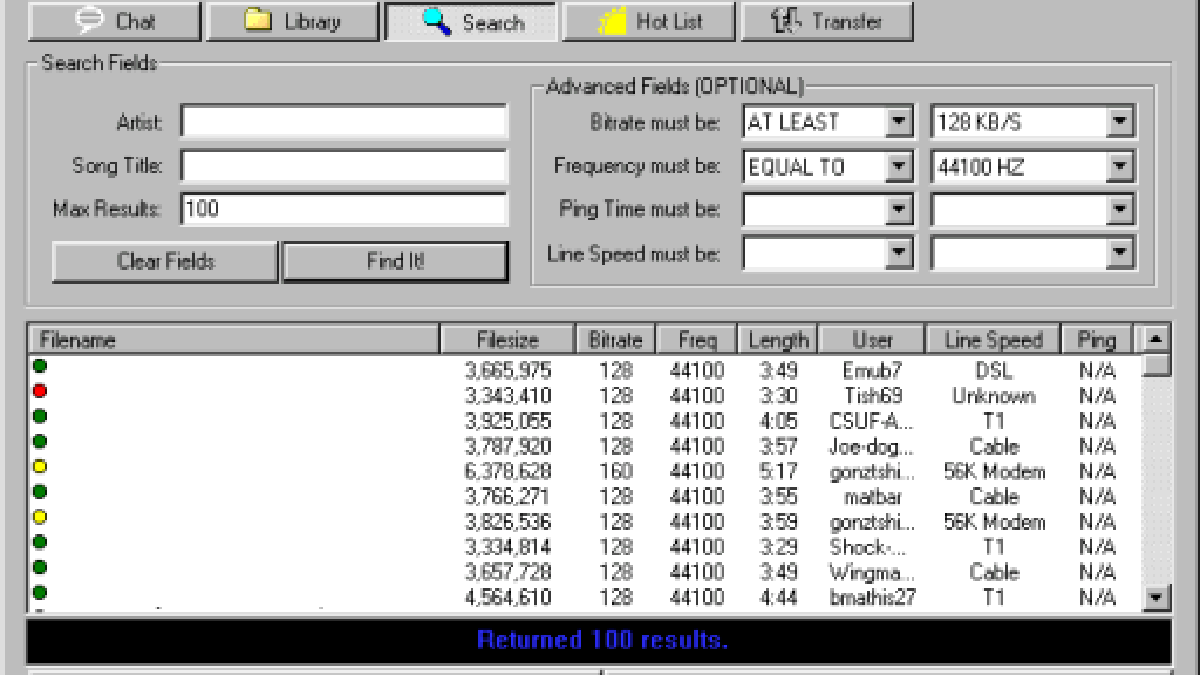Sort results by Freq column header
This screenshot has width=1200, height=675.
[x=697, y=339]
